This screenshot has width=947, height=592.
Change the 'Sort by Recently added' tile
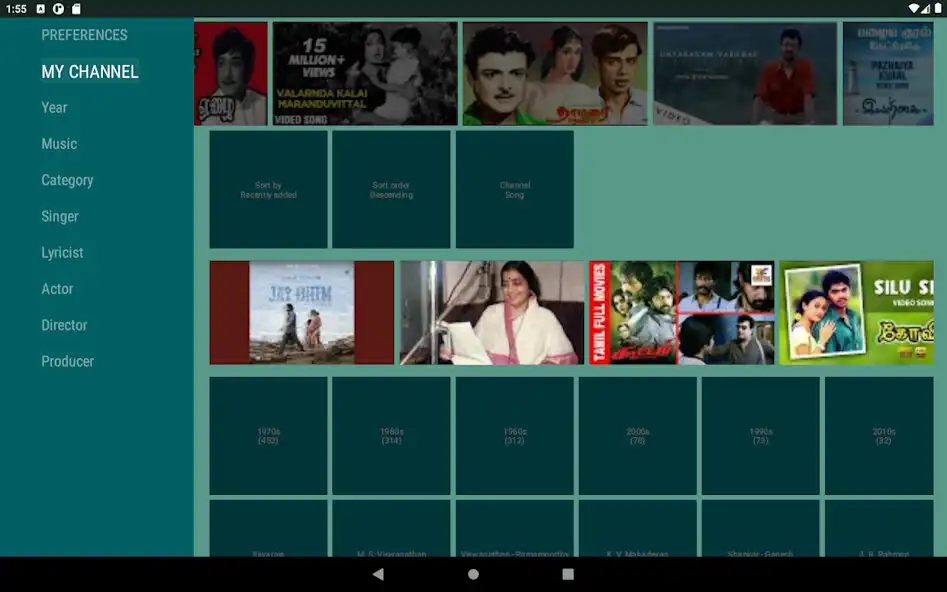(268, 190)
